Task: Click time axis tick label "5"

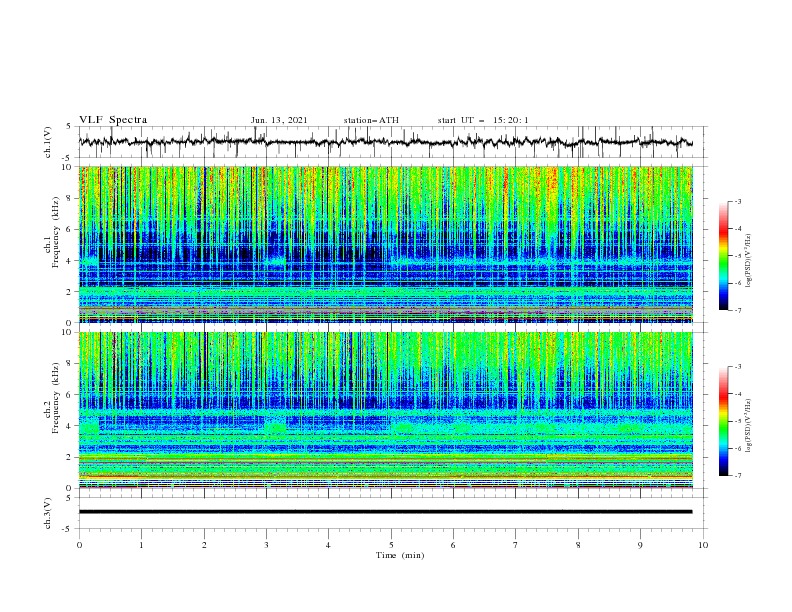Action: (x=391, y=545)
